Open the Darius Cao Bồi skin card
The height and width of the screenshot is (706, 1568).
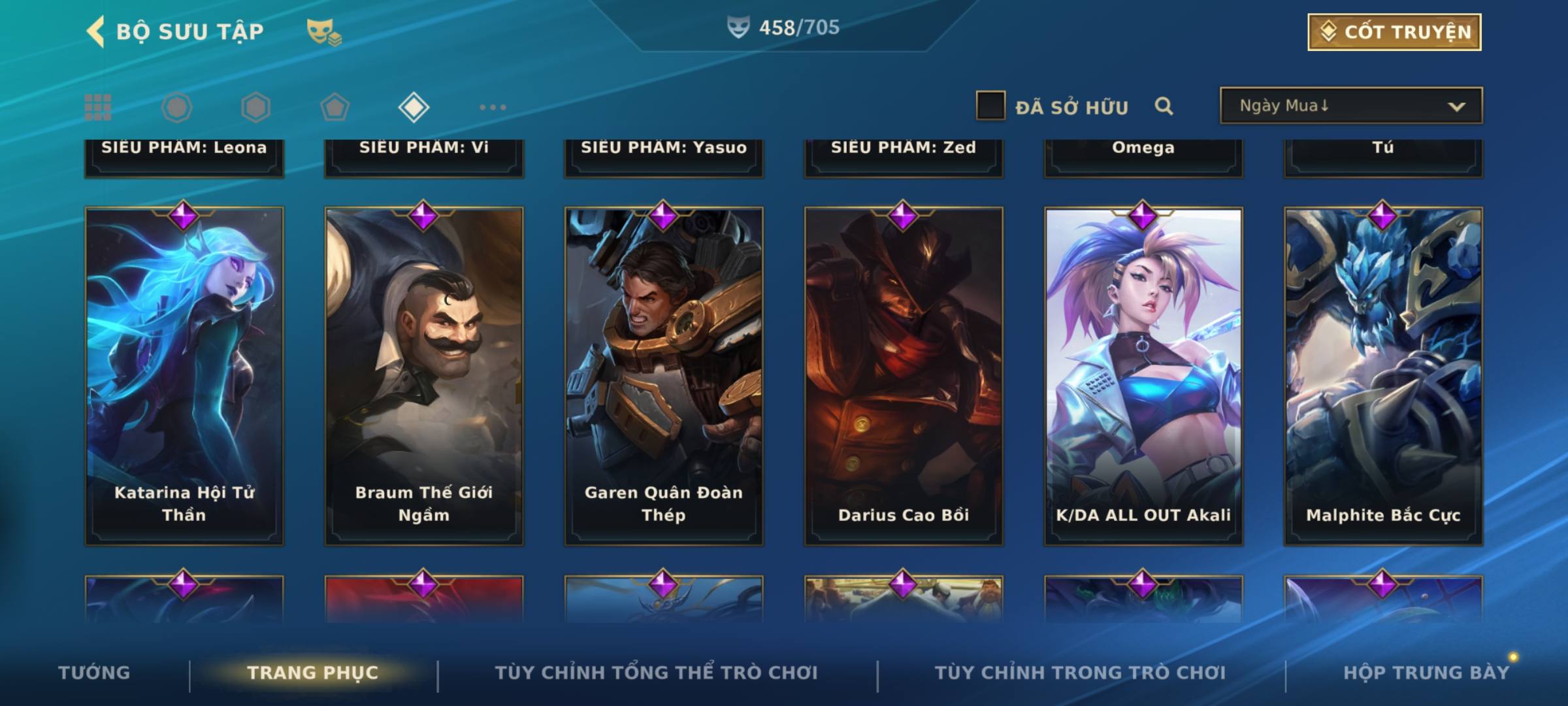click(904, 376)
